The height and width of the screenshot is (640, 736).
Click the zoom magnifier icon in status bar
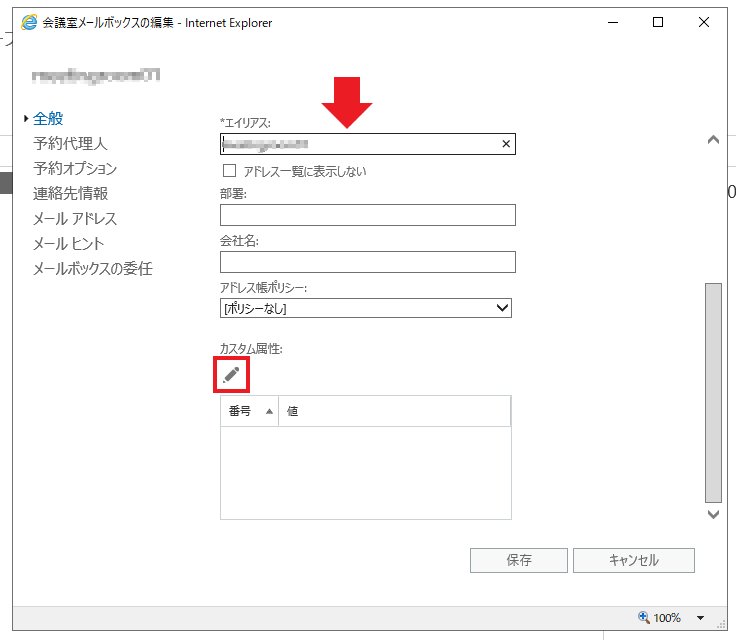coord(643,617)
